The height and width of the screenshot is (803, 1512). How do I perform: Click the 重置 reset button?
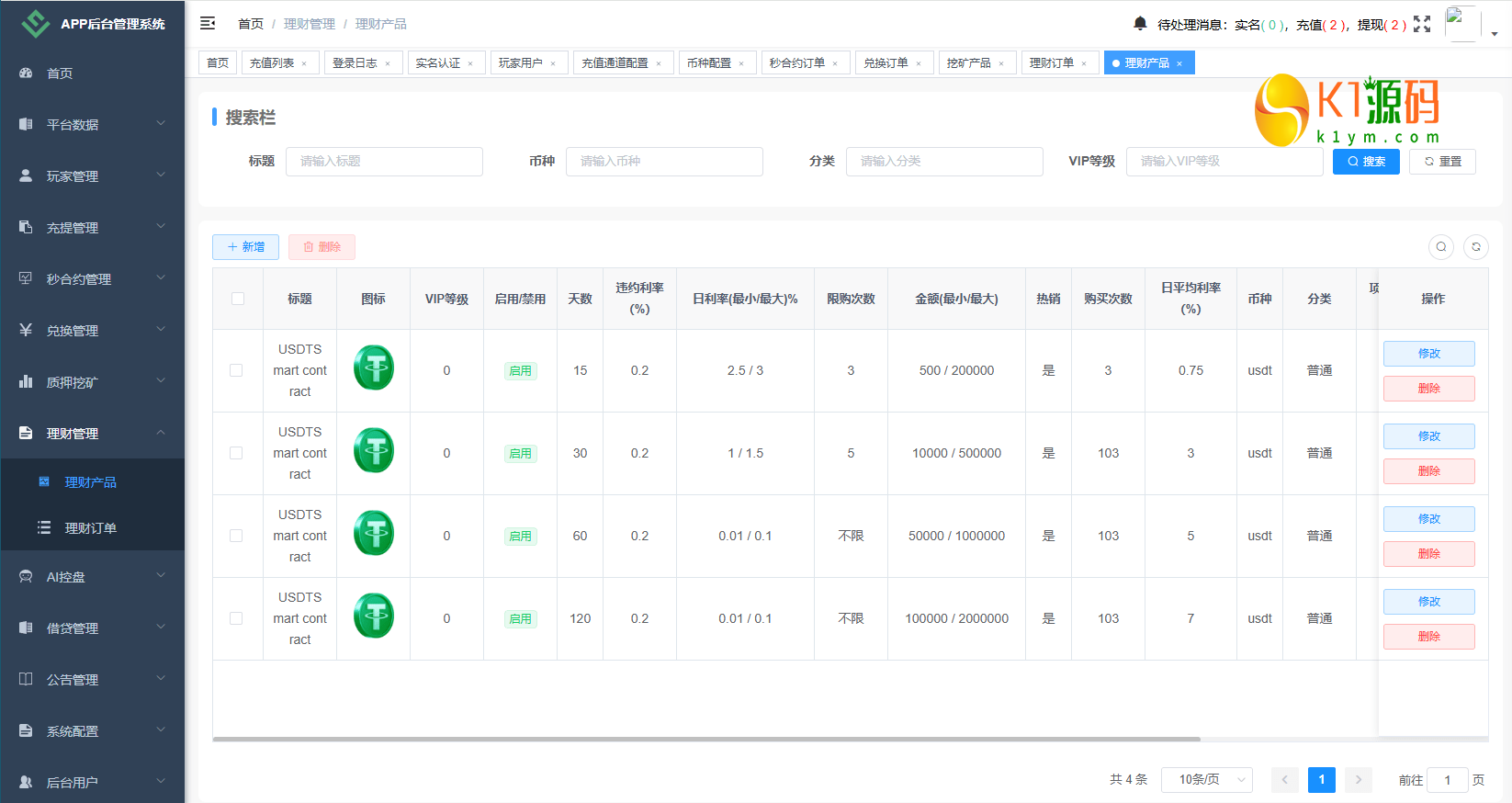click(1442, 162)
